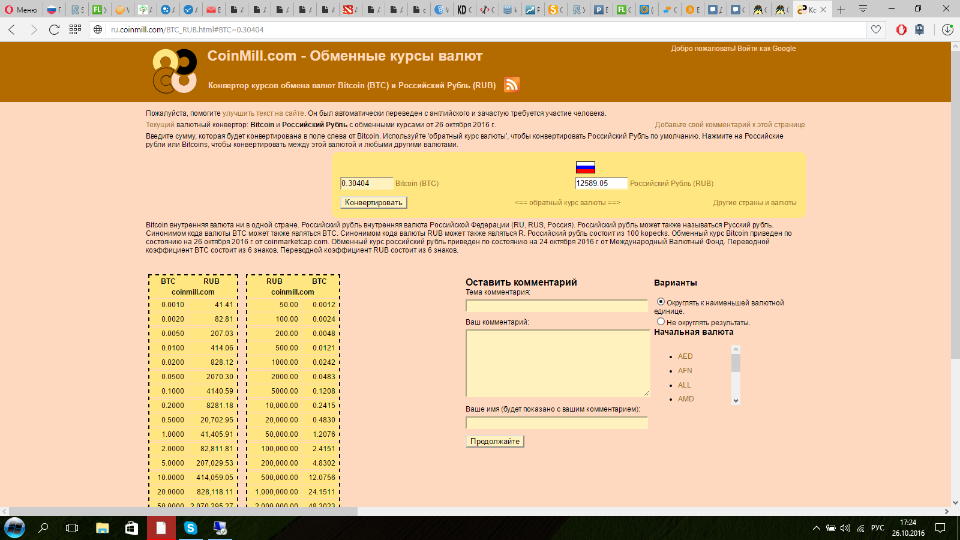The width and height of the screenshot is (960, 540).
Task: Click the comment text area
Action: point(557,363)
